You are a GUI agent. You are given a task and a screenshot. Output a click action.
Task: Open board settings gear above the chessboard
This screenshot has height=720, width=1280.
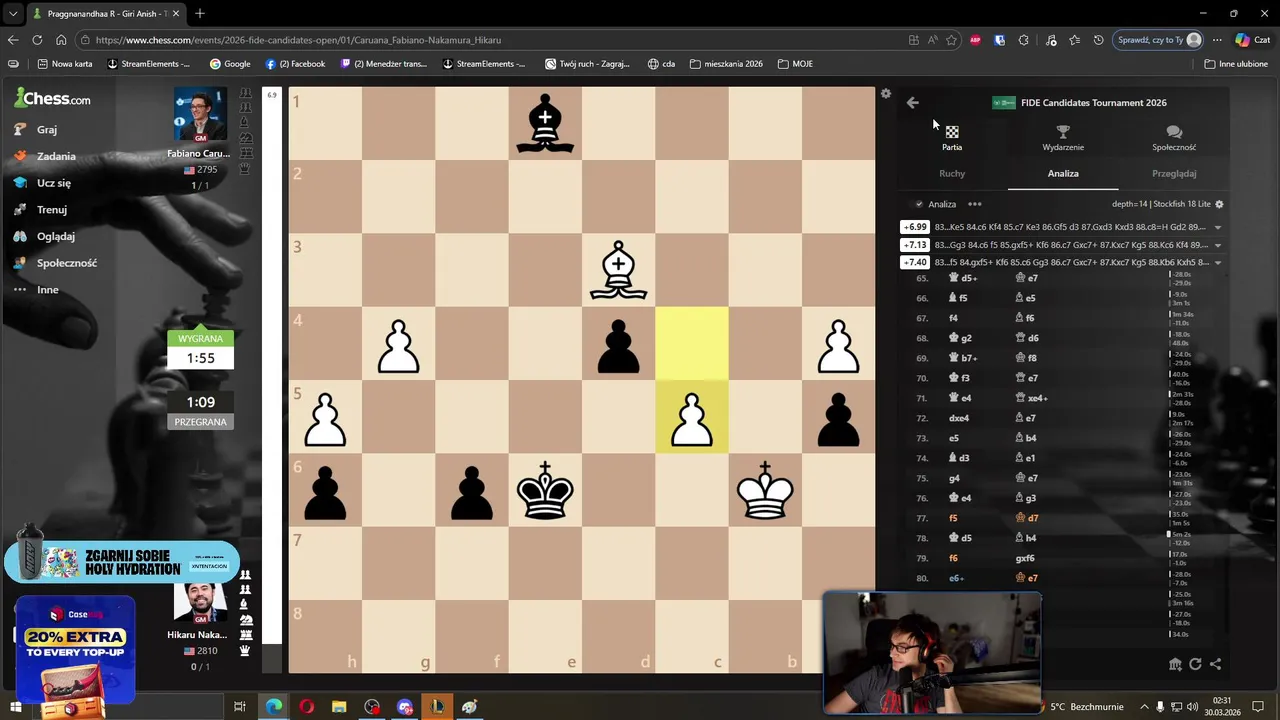point(886,94)
